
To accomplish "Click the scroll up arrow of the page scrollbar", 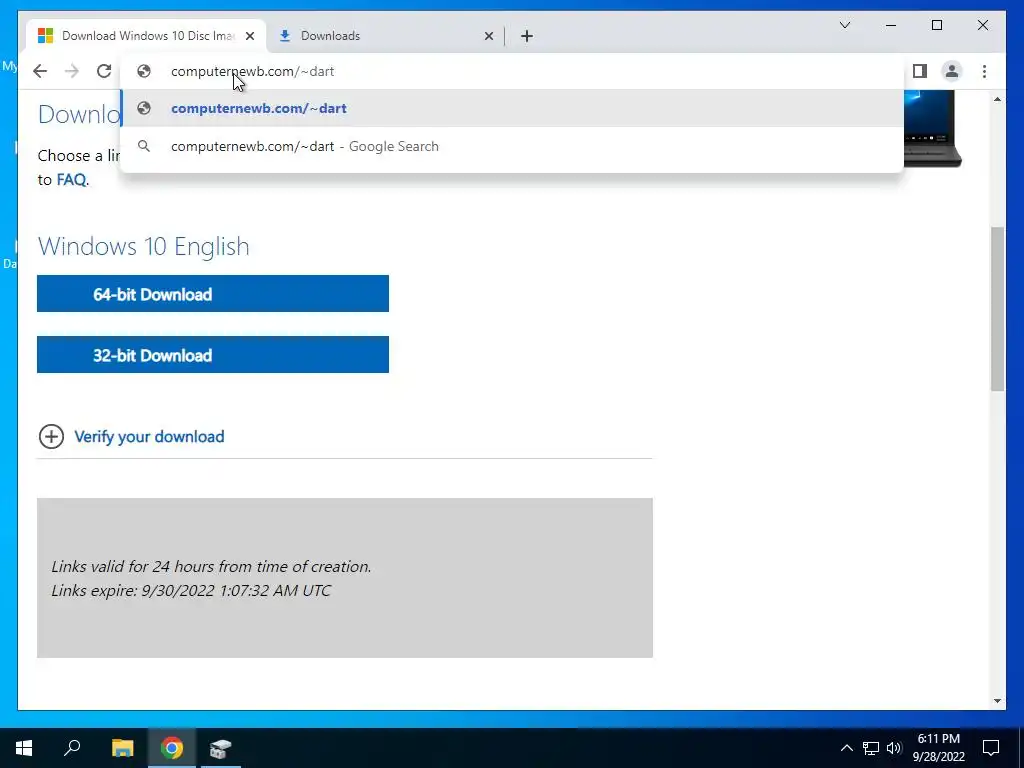I will tap(997, 99).
